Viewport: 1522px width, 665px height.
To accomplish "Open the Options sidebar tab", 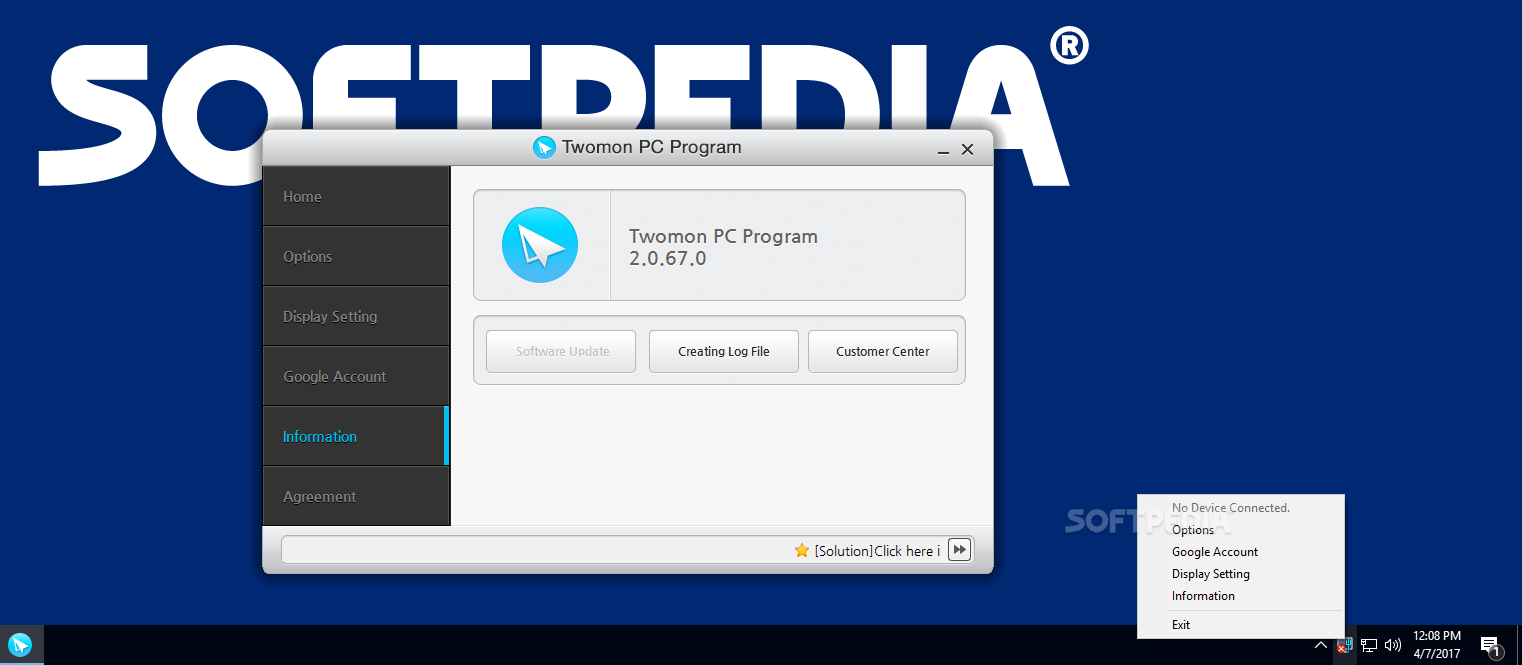I will (x=356, y=256).
